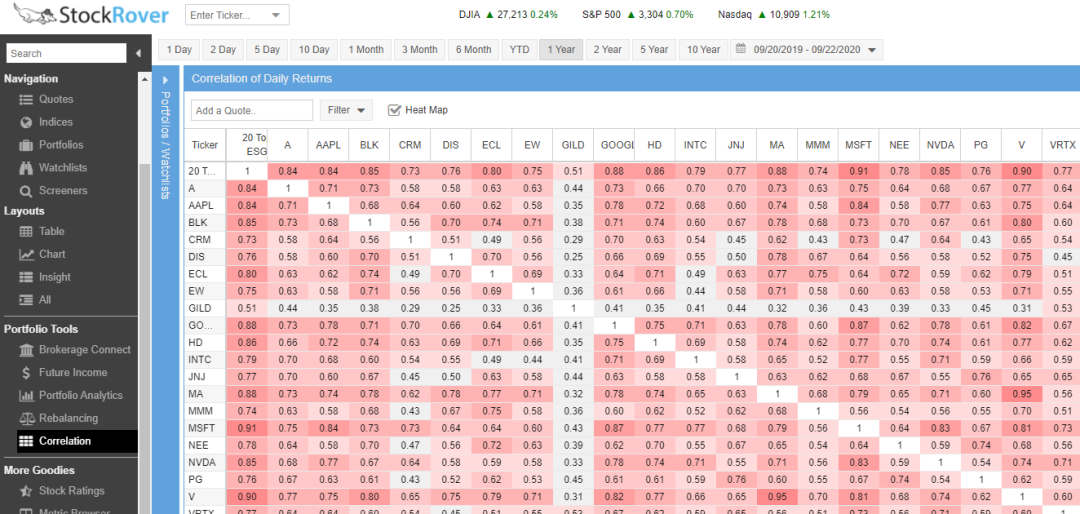Screen dimensions: 1080x514
Task: Expand the date range dropdown
Action: pos(872,50)
